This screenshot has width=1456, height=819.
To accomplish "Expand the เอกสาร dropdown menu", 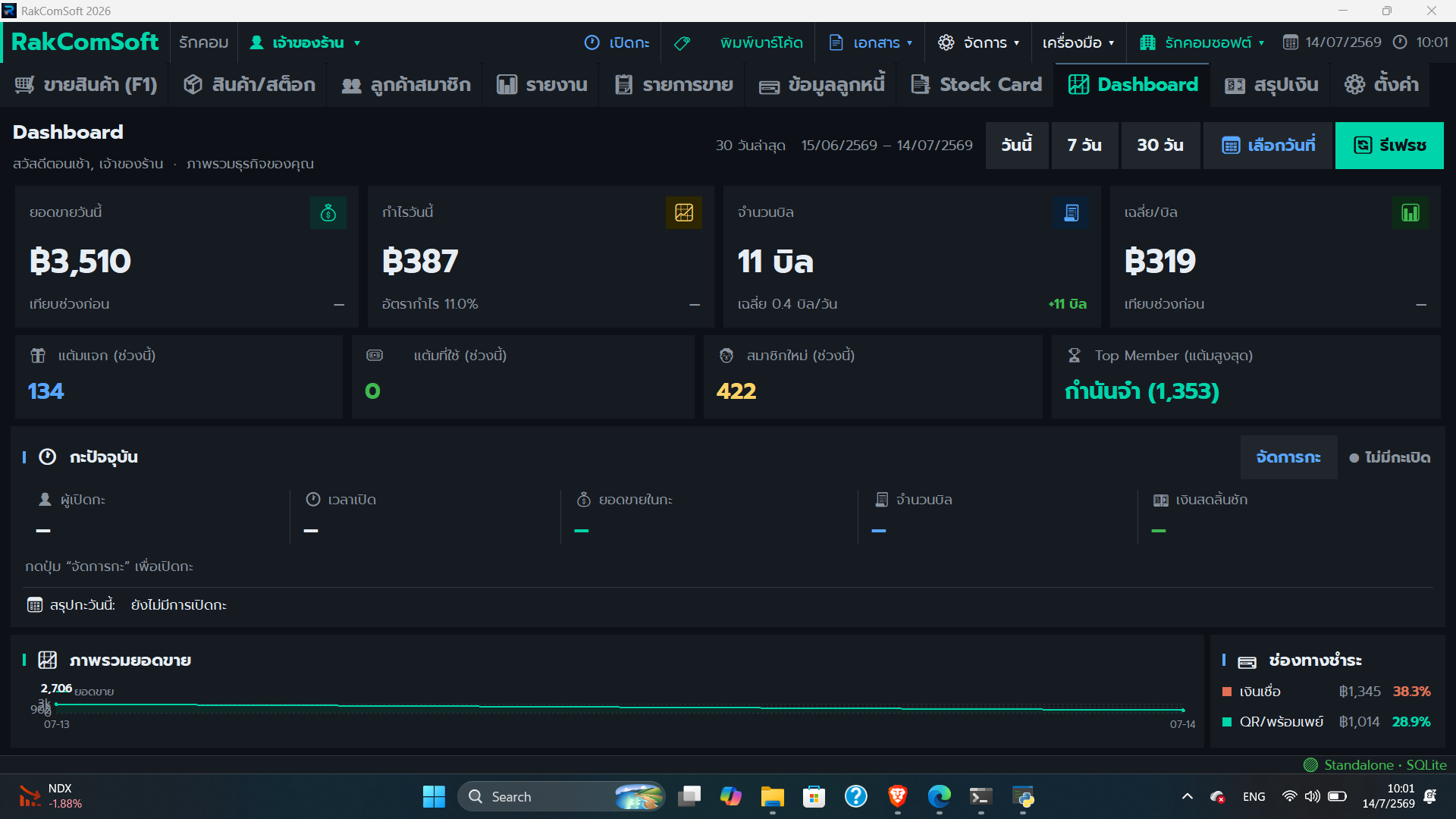I will [871, 42].
